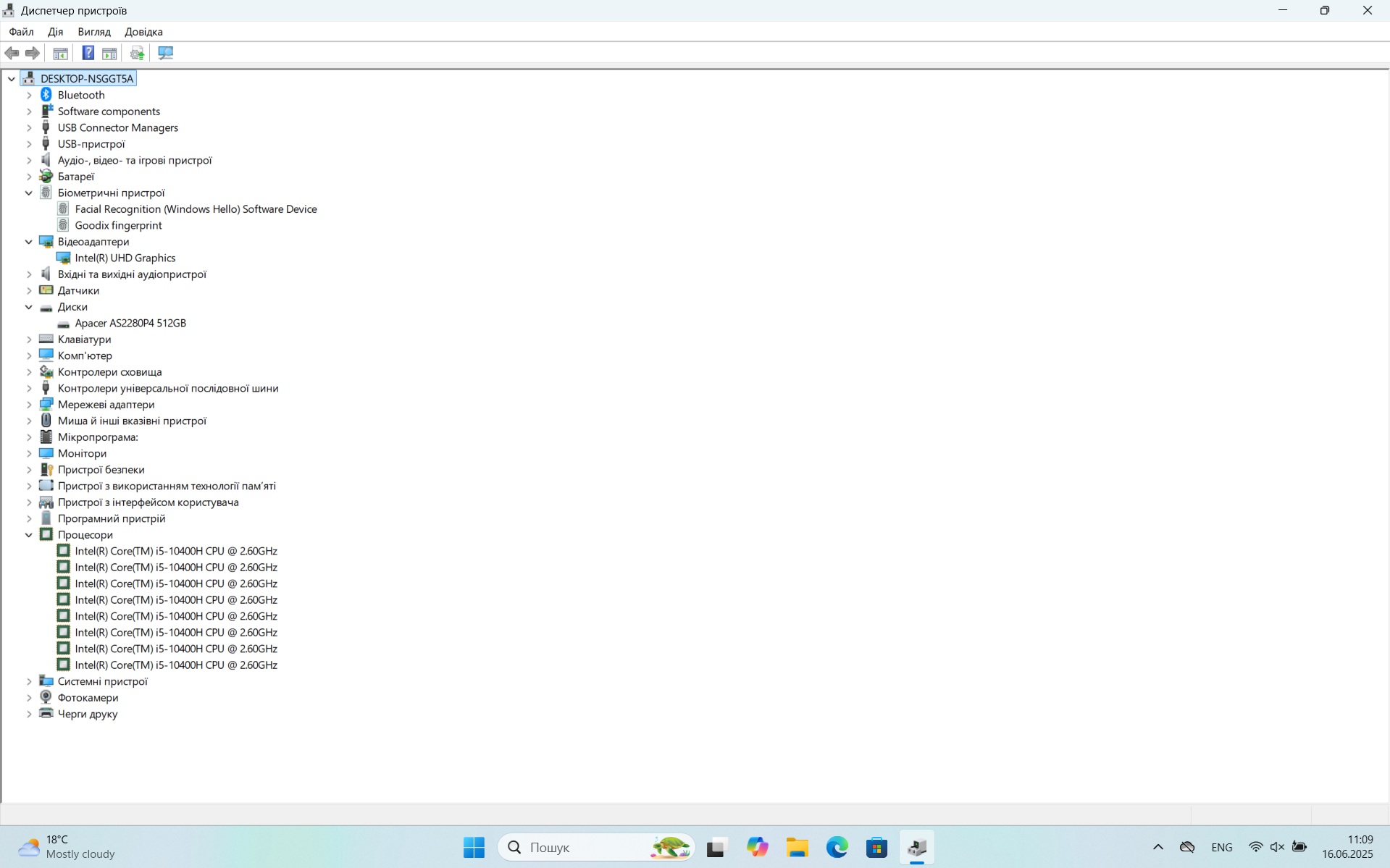Image resolution: width=1390 pixels, height=868 pixels.
Task: Open Help via the question-mark toolbar icon
Action: point(88,53)
